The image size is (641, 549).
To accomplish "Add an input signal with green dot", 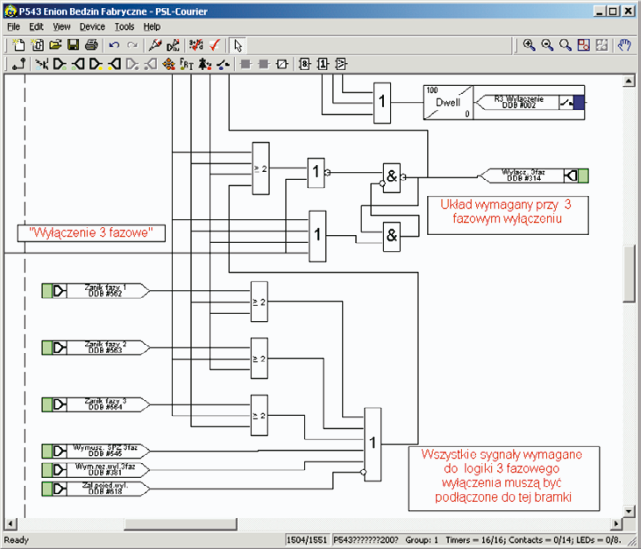I will (59, 64).
